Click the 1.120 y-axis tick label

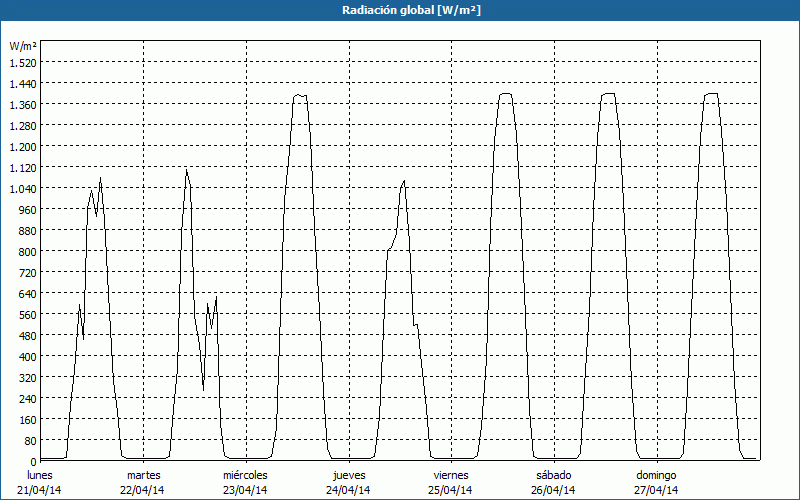22,167
